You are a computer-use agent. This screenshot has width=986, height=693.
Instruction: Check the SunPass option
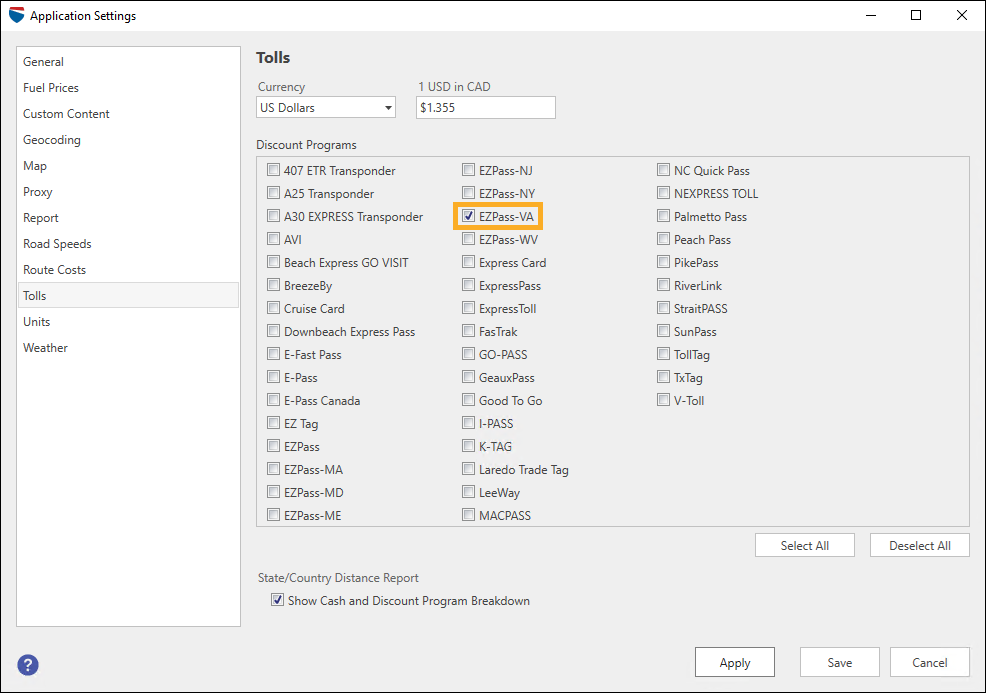click(663, 331)
